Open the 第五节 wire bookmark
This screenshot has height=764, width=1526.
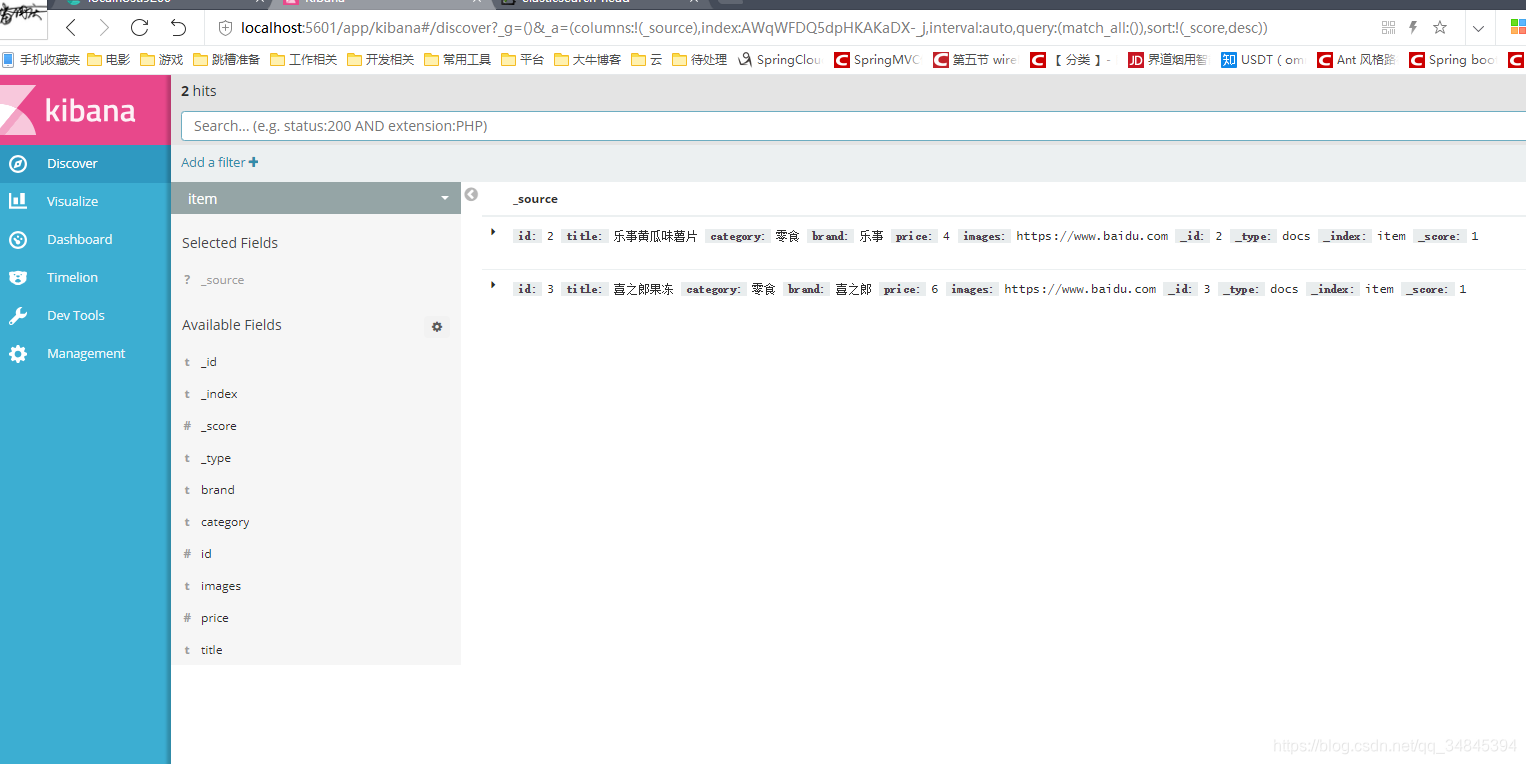pyautogui.click(x=975, y=60)
